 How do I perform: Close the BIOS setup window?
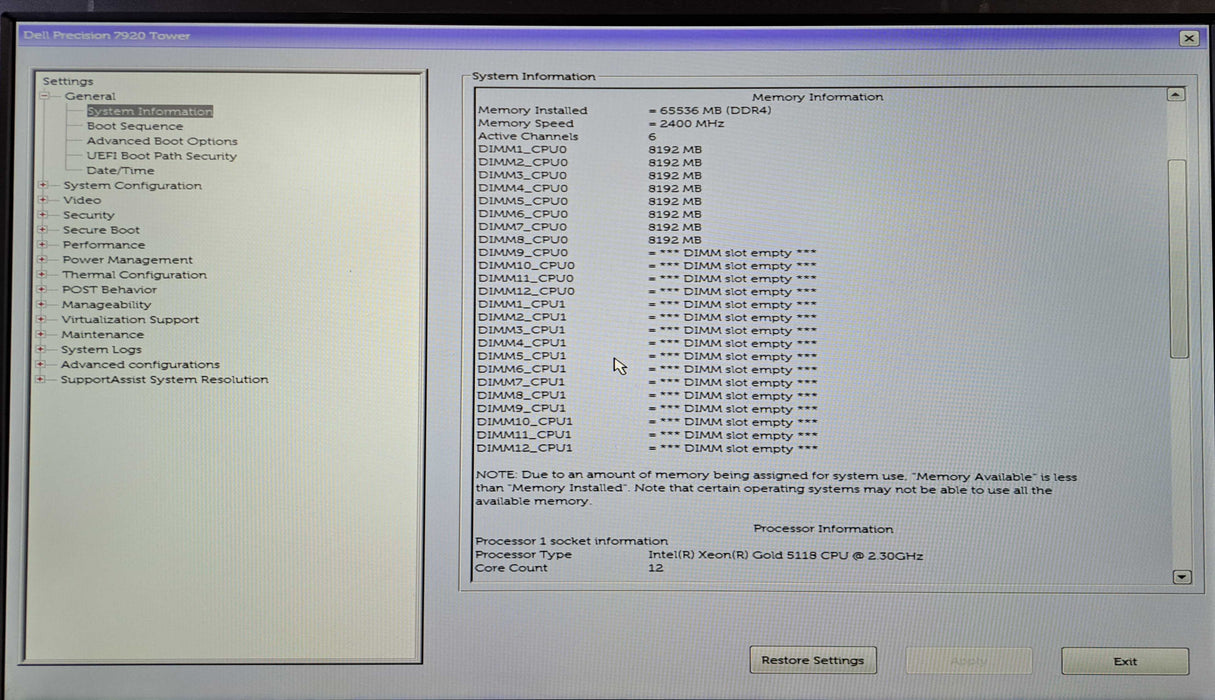pos(1188,38)
